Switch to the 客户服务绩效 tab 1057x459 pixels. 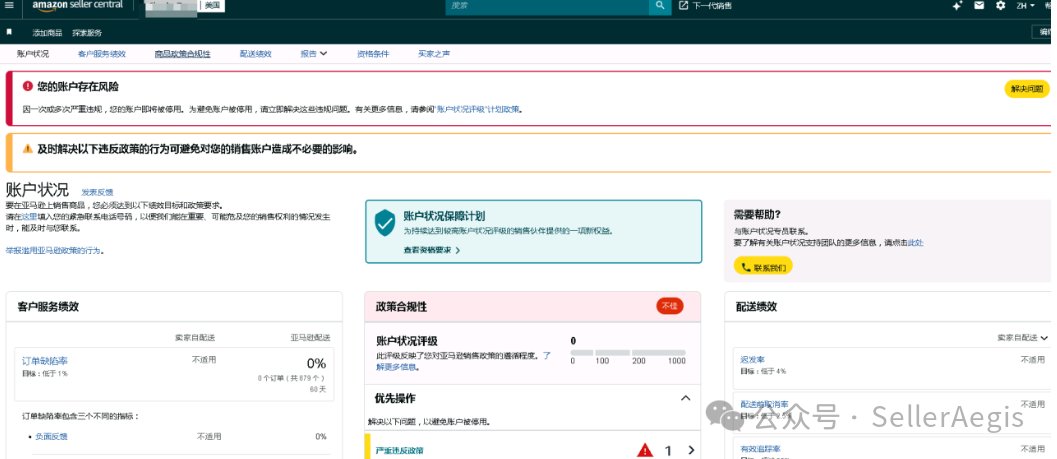click(x=102, y=54)
